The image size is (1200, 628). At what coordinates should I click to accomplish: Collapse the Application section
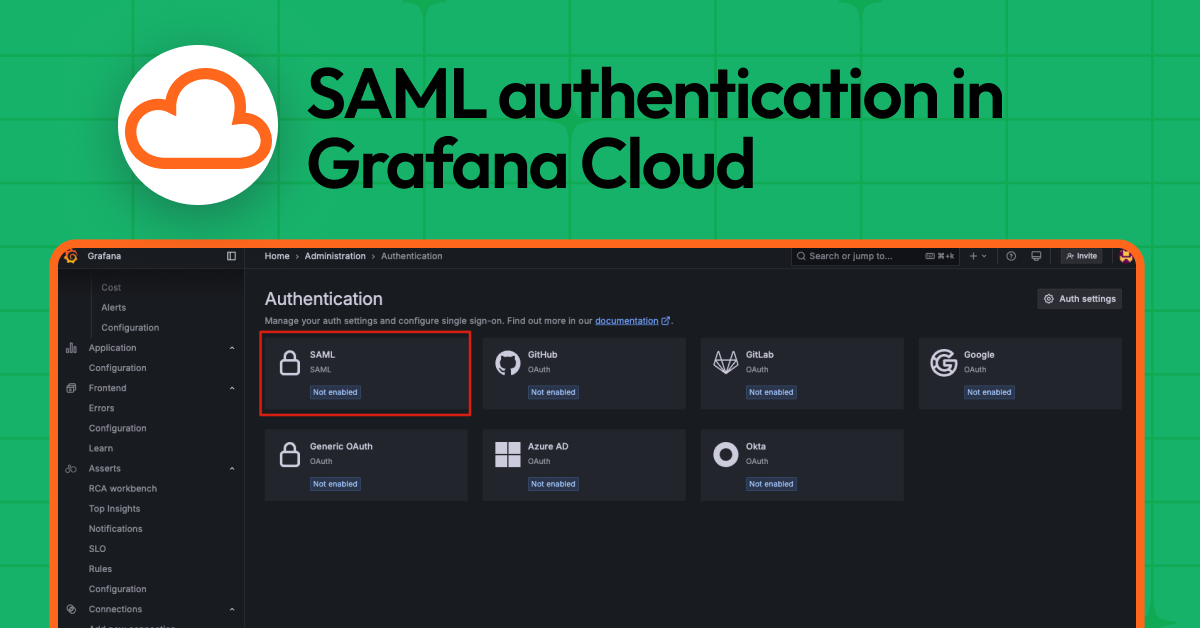[231, 347]
